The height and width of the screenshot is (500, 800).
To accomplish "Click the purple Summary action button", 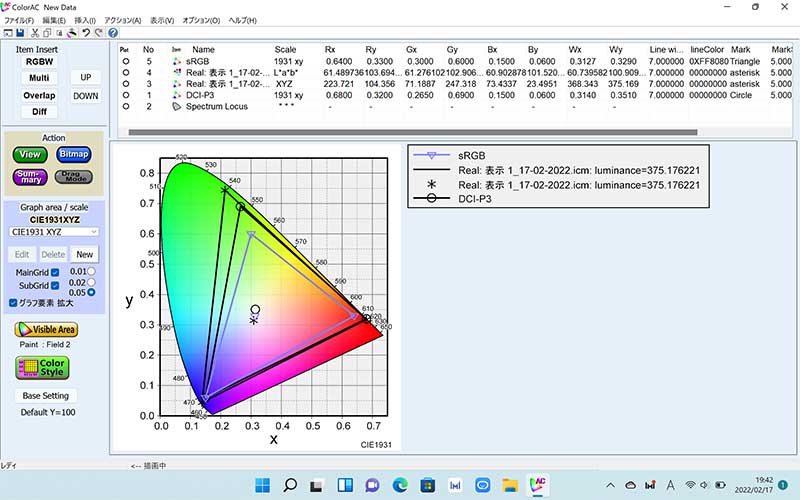I will click(x=29, y=177).
